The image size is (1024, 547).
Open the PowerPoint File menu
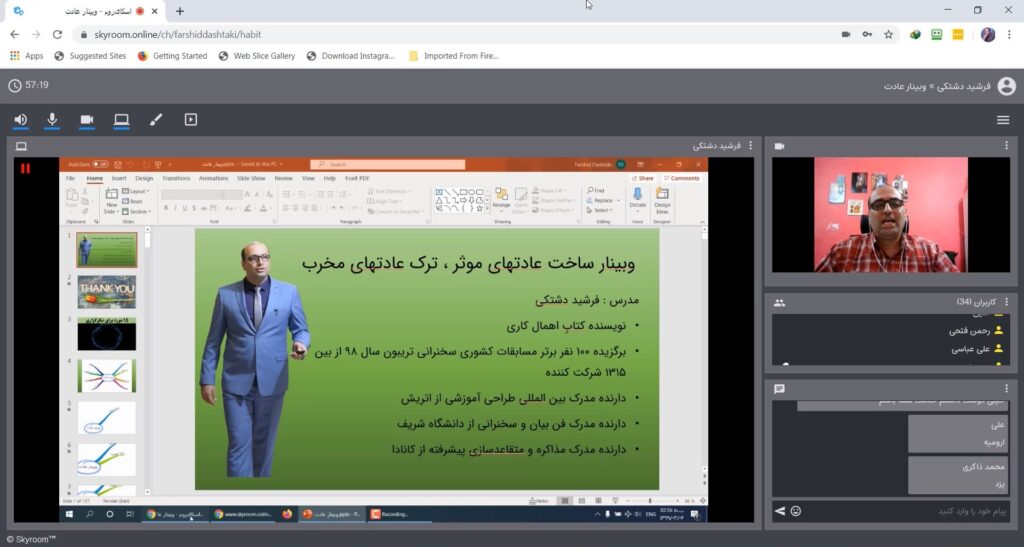point(71,178)
